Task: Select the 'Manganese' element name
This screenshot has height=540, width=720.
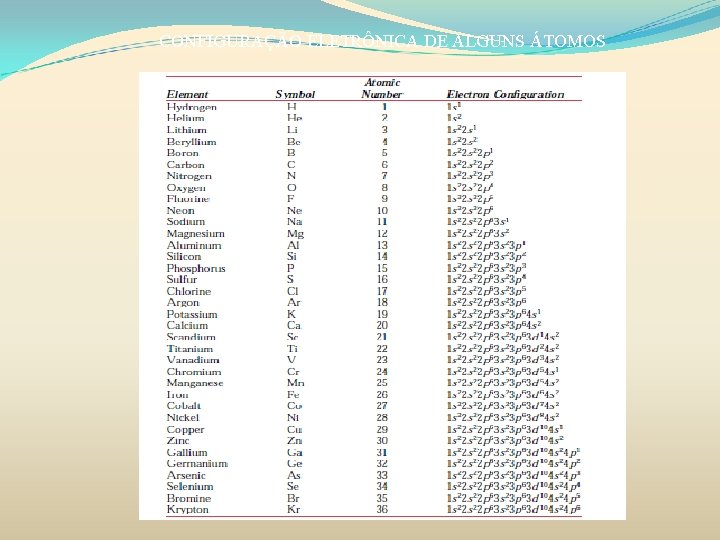Action: (195, 382)
